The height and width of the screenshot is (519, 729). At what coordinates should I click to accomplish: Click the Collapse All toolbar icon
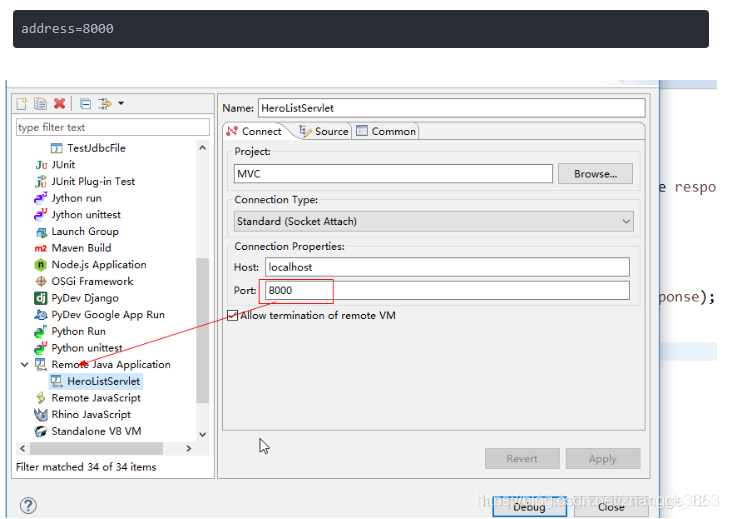pyautogui.click(x=85, y=103)
